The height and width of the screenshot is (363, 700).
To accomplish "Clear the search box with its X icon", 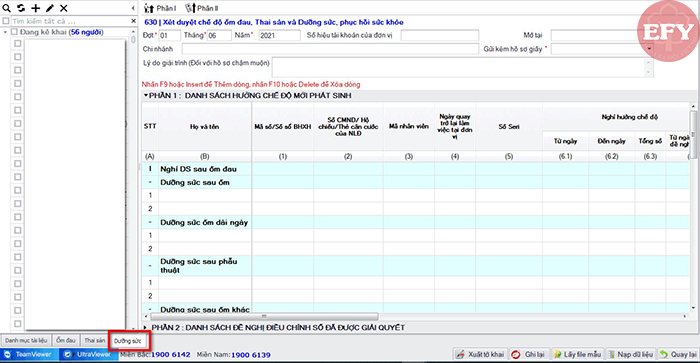I will pyautogui.click(x=133, y=21).
